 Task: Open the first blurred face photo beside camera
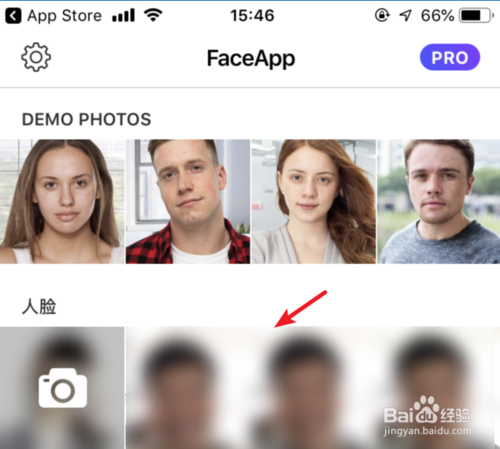coord(188,388)
